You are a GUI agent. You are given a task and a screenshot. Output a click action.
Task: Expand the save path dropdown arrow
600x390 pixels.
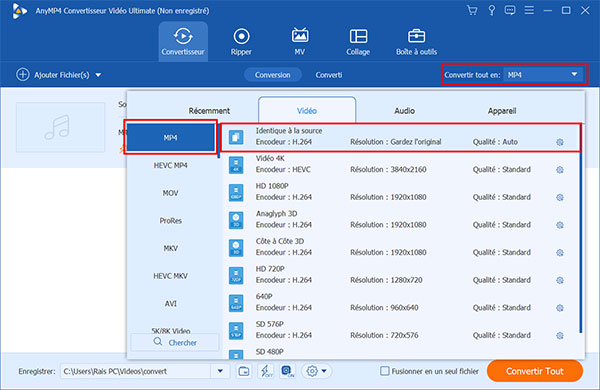pyautogui.click(x=220, y=371)
